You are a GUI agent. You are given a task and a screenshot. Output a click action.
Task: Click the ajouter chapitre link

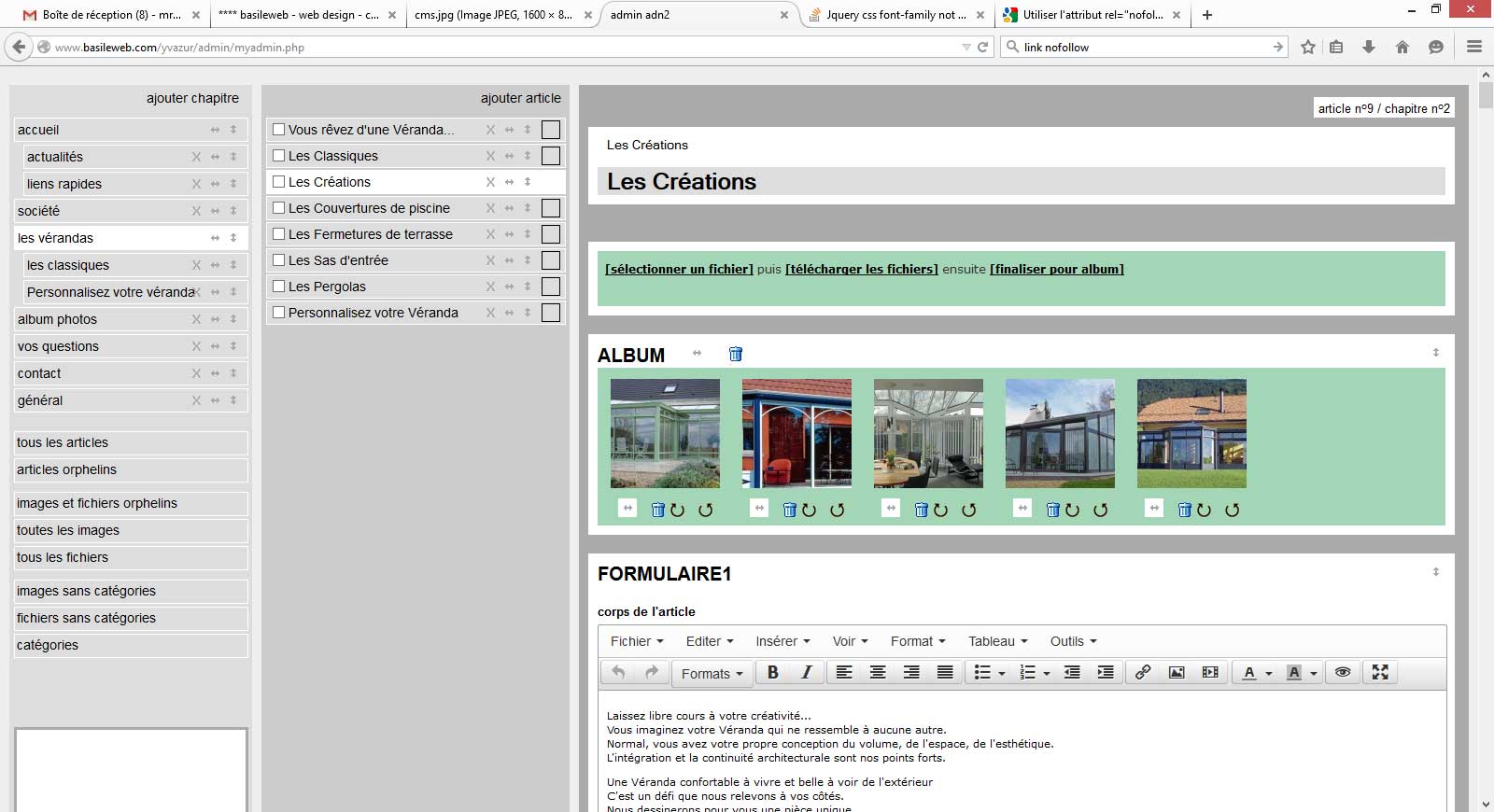tap(192, 98)
